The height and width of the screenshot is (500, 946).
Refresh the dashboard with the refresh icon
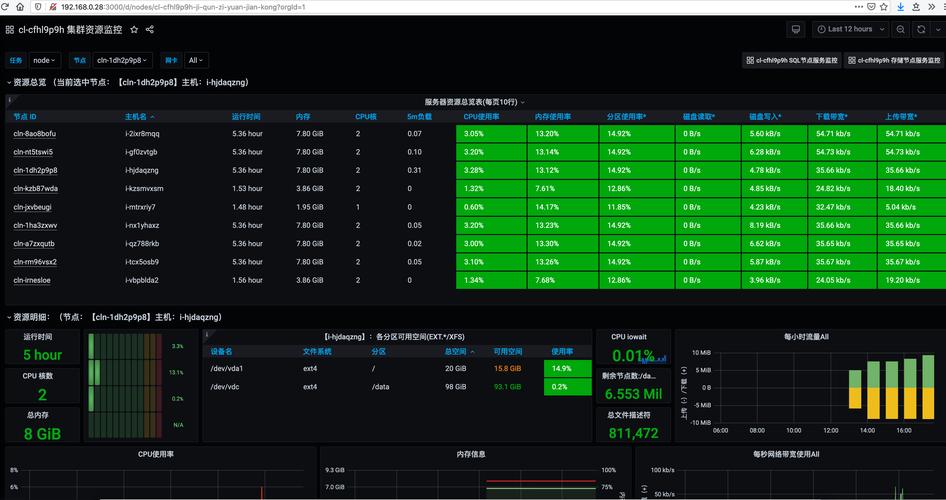(x=923, y=30)
